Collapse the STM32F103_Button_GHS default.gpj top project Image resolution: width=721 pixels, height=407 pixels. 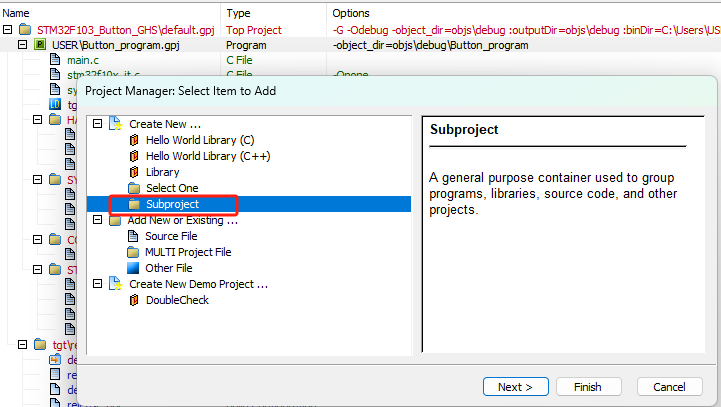click(8, 30)
